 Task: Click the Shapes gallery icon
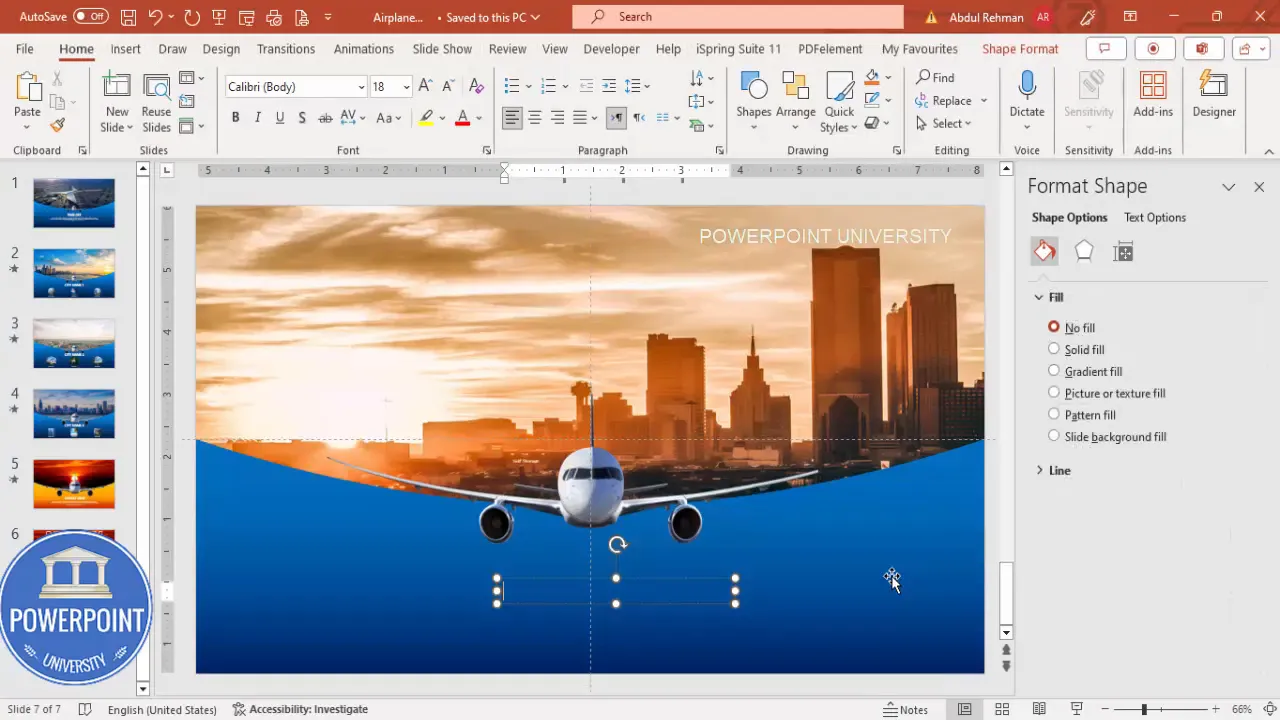click(x=753, y=95)
